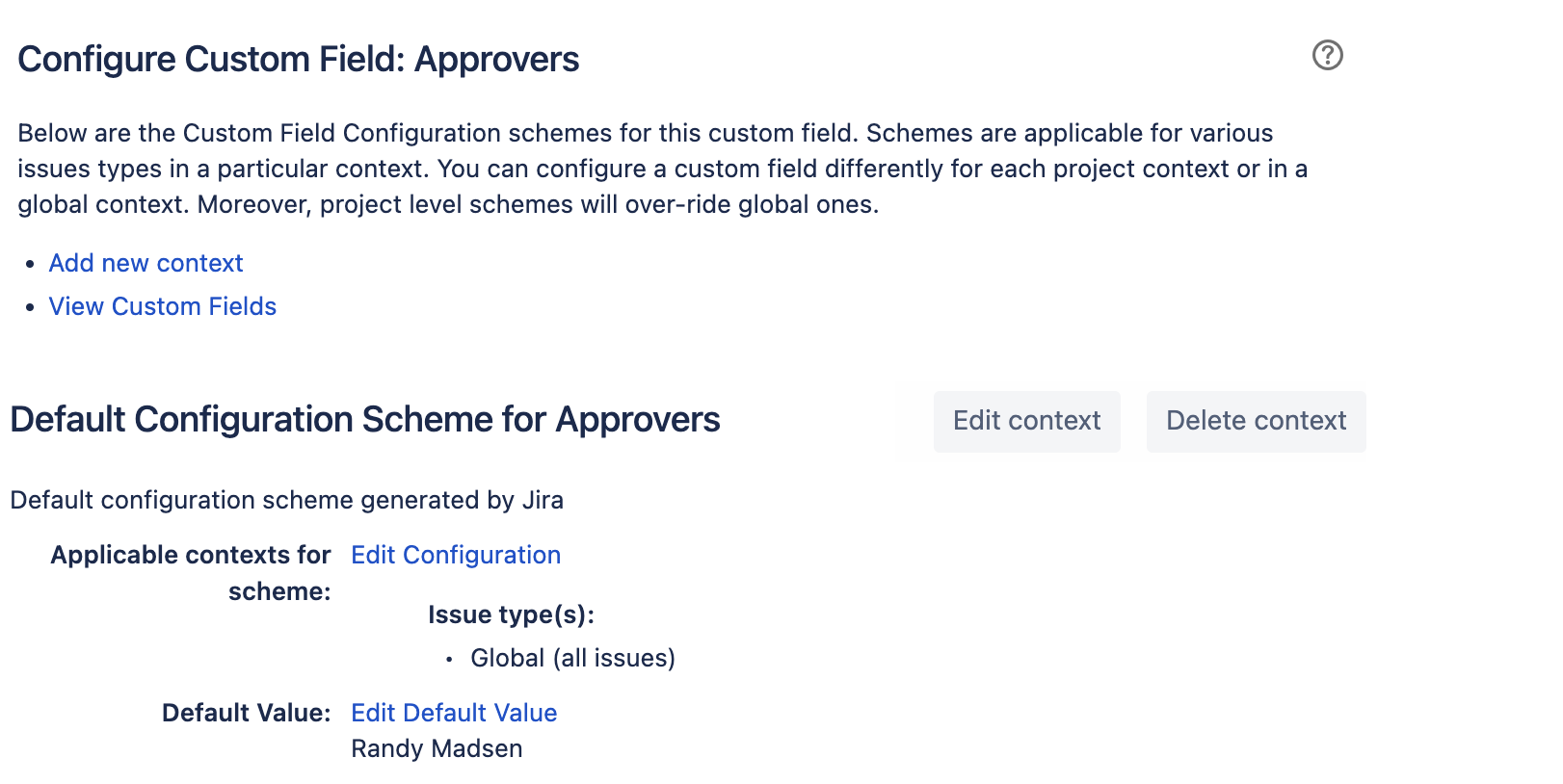Click the scheme description generated by Jira
Viewport: 1563px width, 784px height.
[x=286, y=500]
